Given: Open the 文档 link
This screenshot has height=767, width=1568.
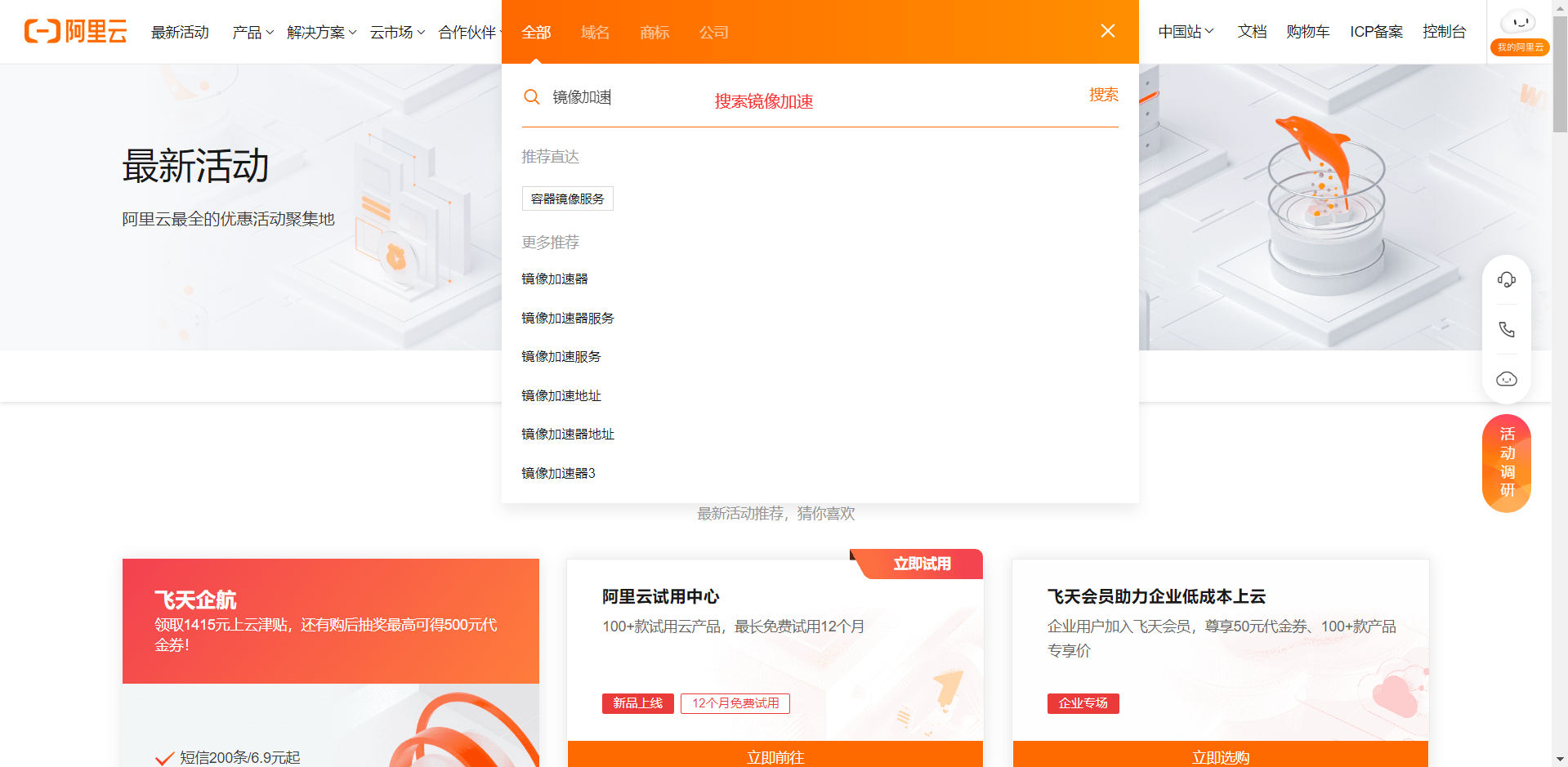Looking at the screenshot, I should pyautogui.click(x=1252, y=32).
